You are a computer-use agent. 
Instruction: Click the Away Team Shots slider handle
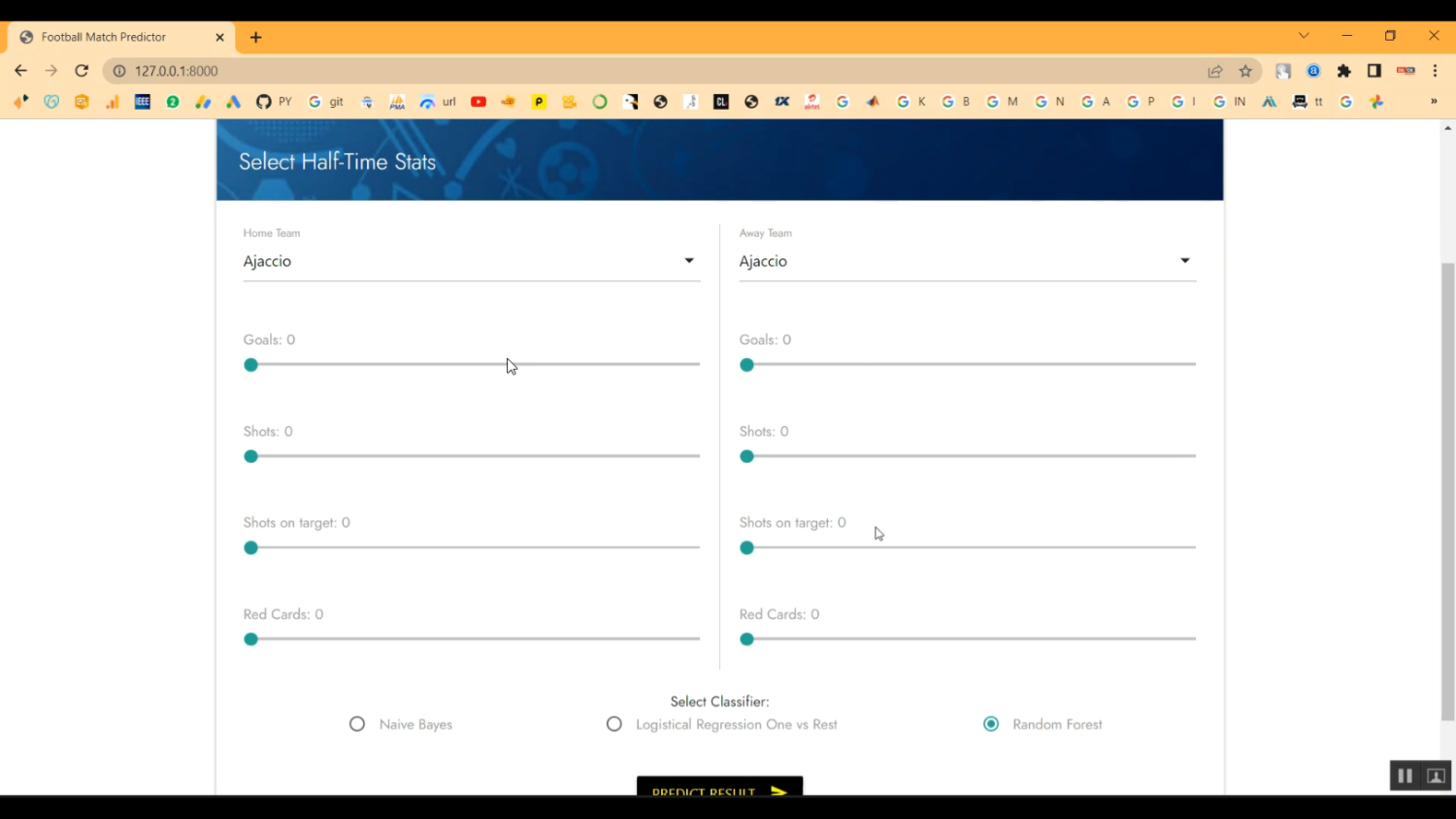tap(746, 456)
